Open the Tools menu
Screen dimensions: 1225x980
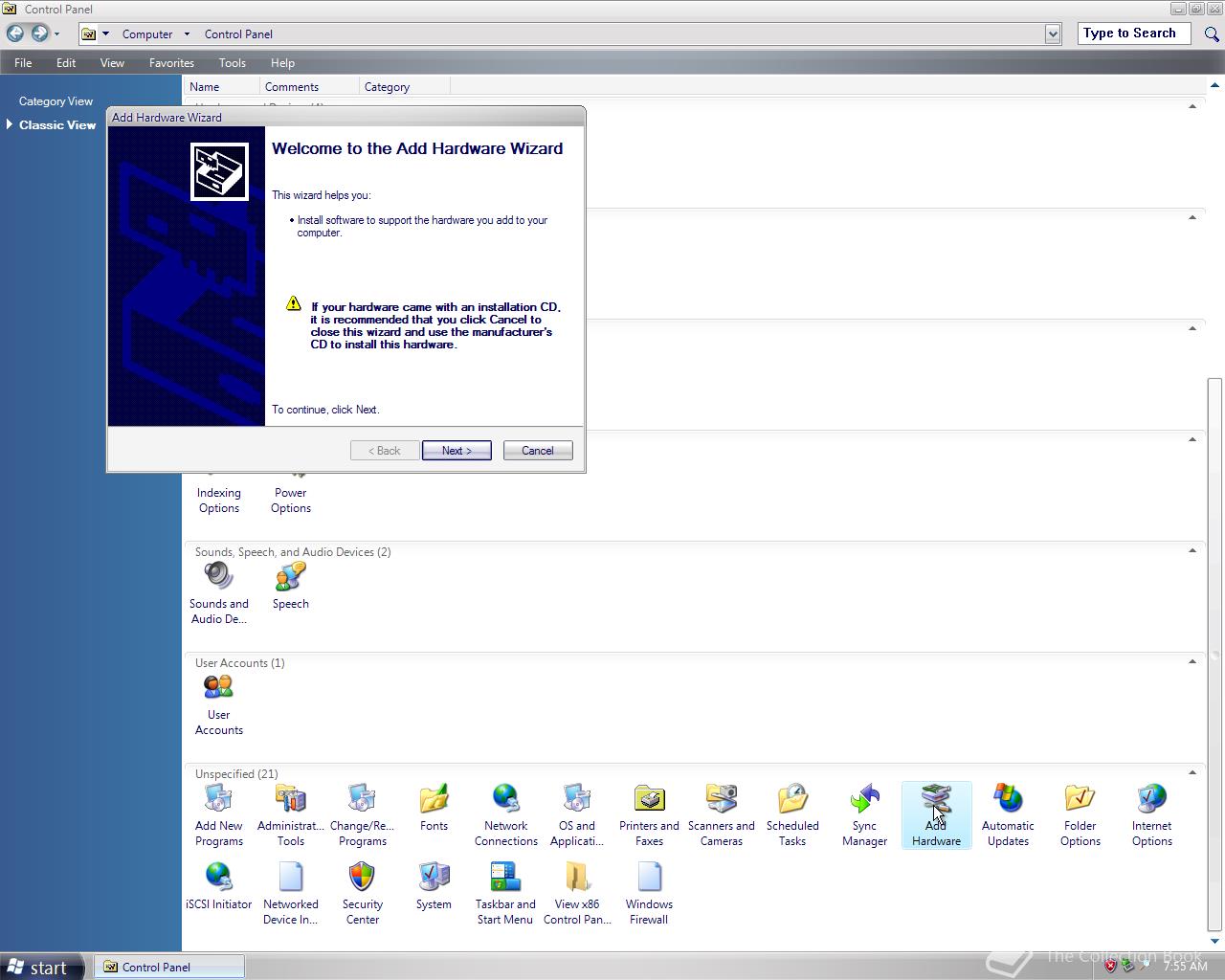pos(233,62)
